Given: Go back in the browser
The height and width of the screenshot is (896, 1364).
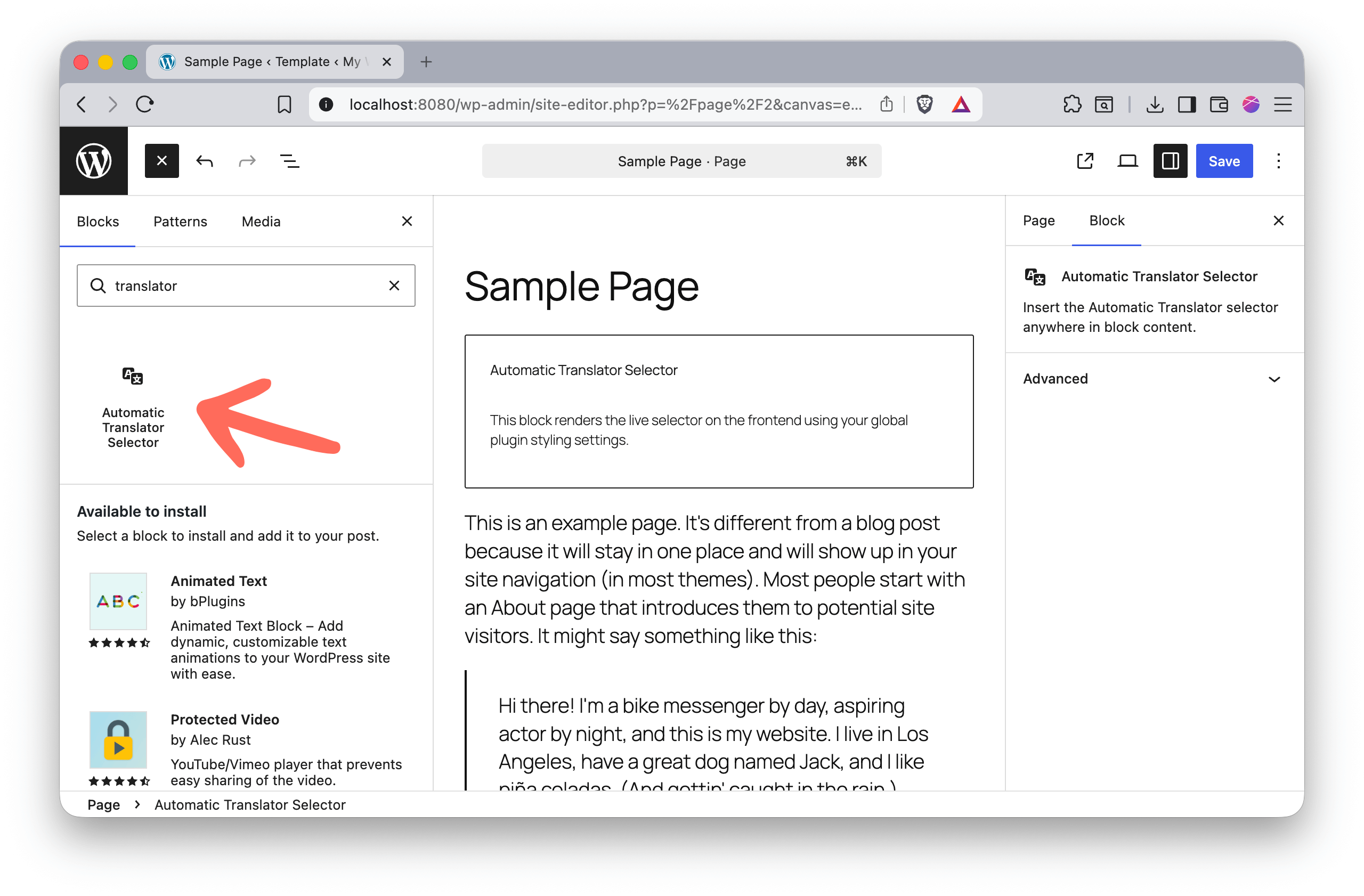Looking at the screenshot, I should 82,104.
